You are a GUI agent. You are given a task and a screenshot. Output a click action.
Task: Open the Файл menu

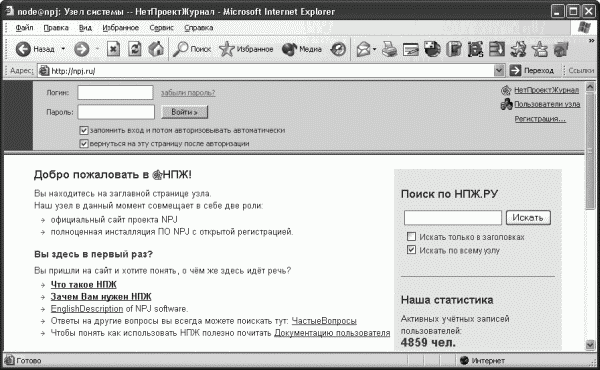pos(24,28)
